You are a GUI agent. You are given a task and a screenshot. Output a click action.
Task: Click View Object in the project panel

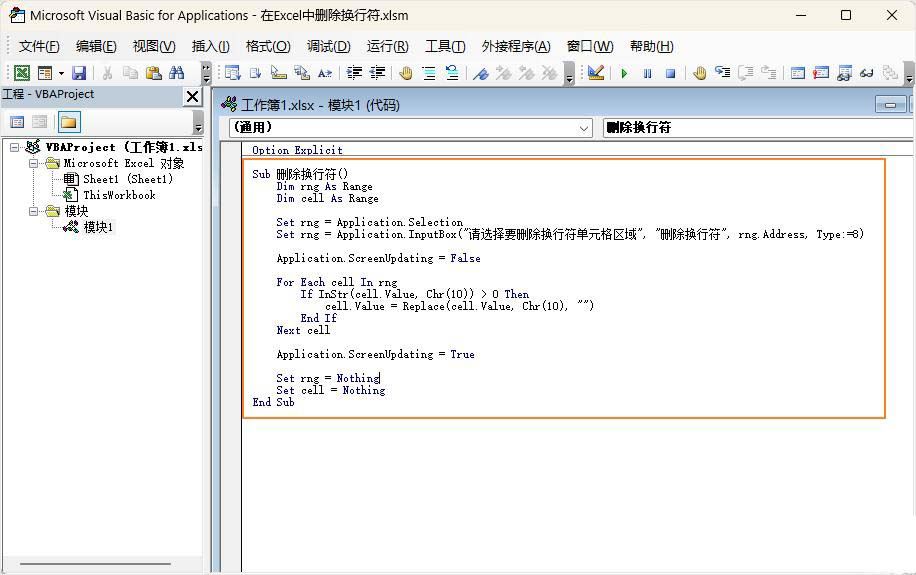pos(40,122)
